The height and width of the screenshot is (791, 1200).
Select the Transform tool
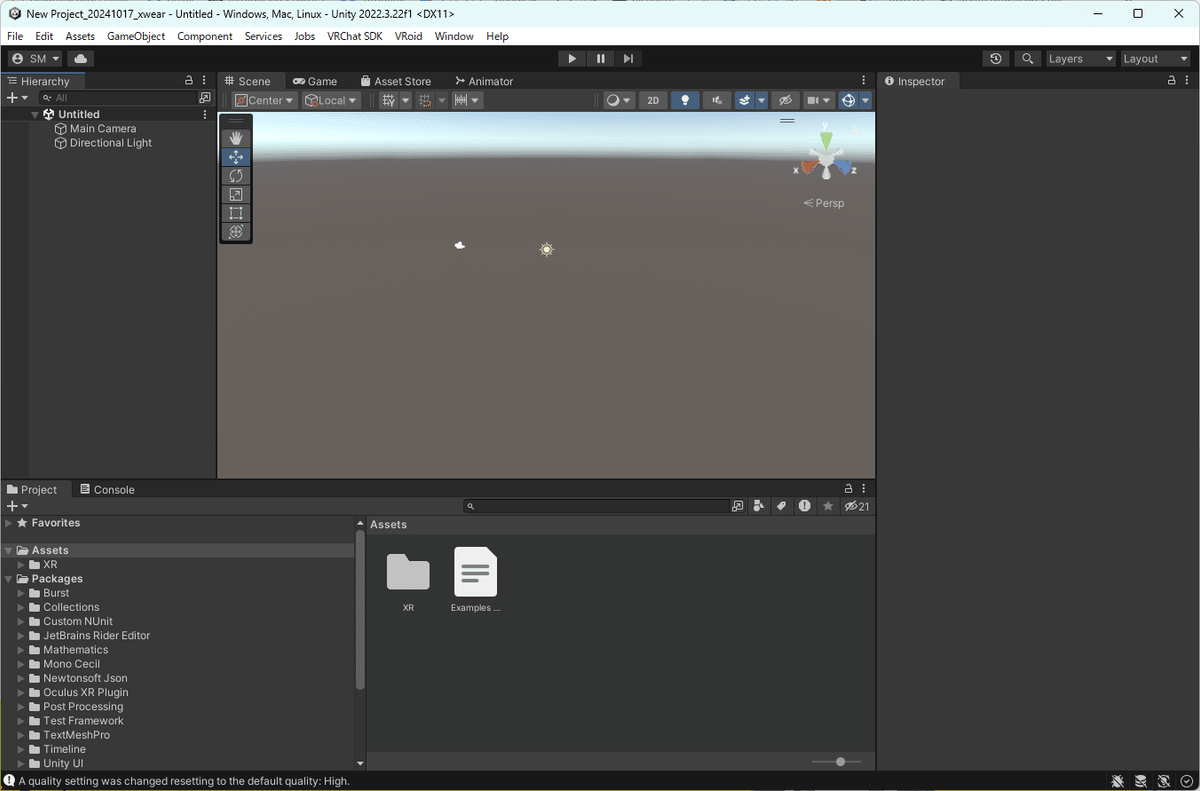click(x=236, y=232)
